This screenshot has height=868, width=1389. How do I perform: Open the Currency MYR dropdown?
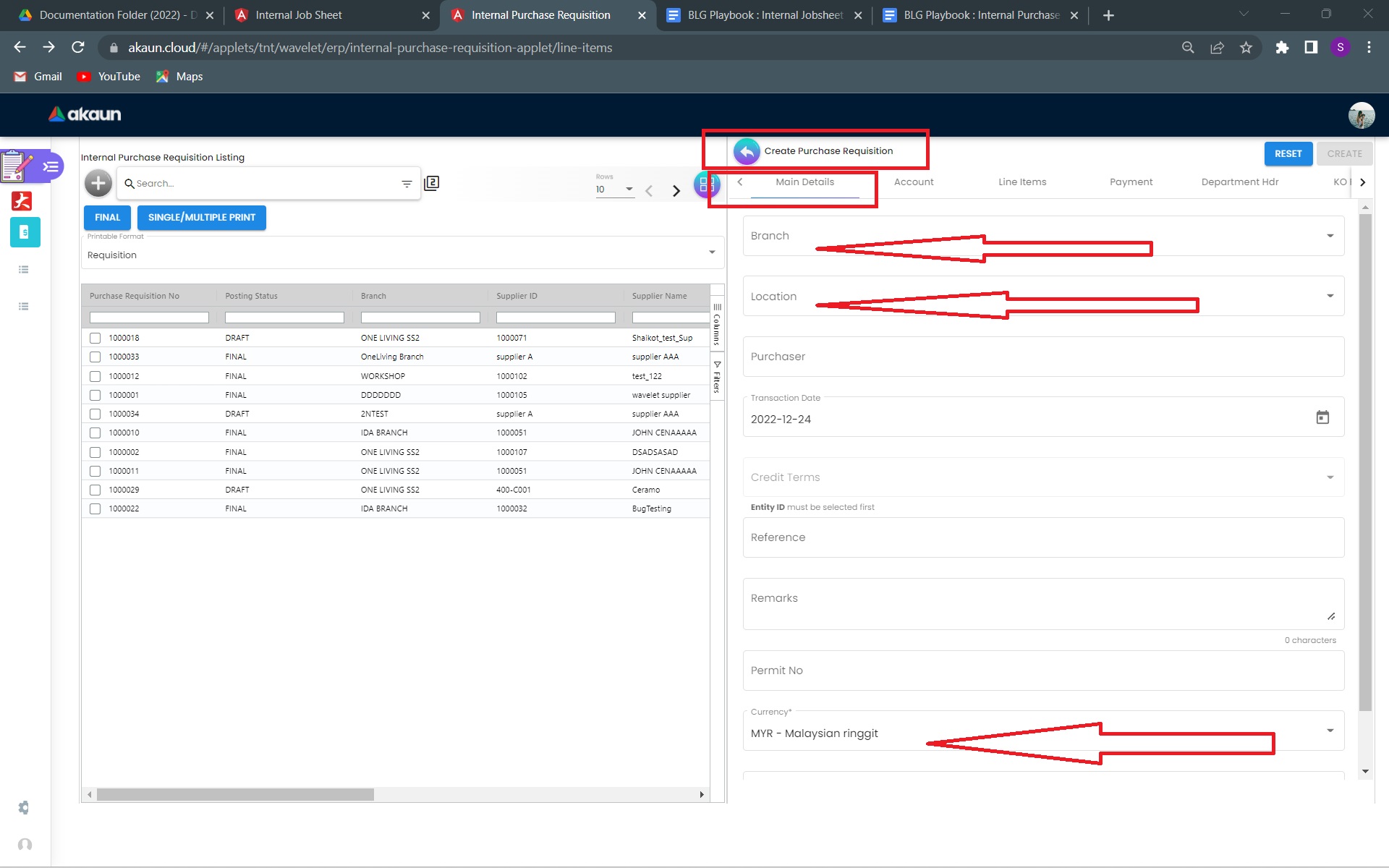[1330, 731]
